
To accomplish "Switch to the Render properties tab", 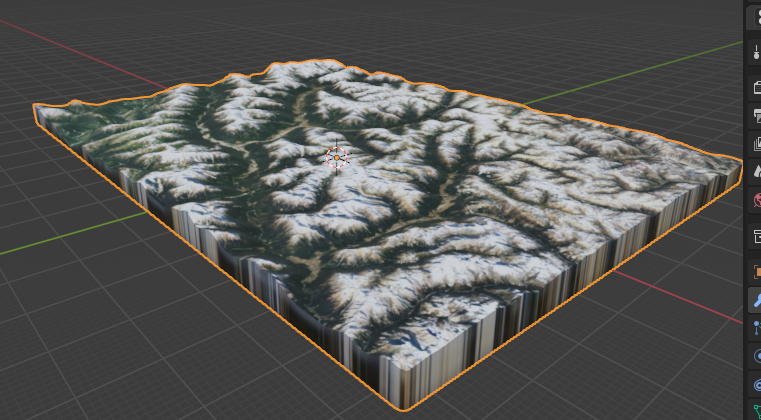I will coord(755,88).
